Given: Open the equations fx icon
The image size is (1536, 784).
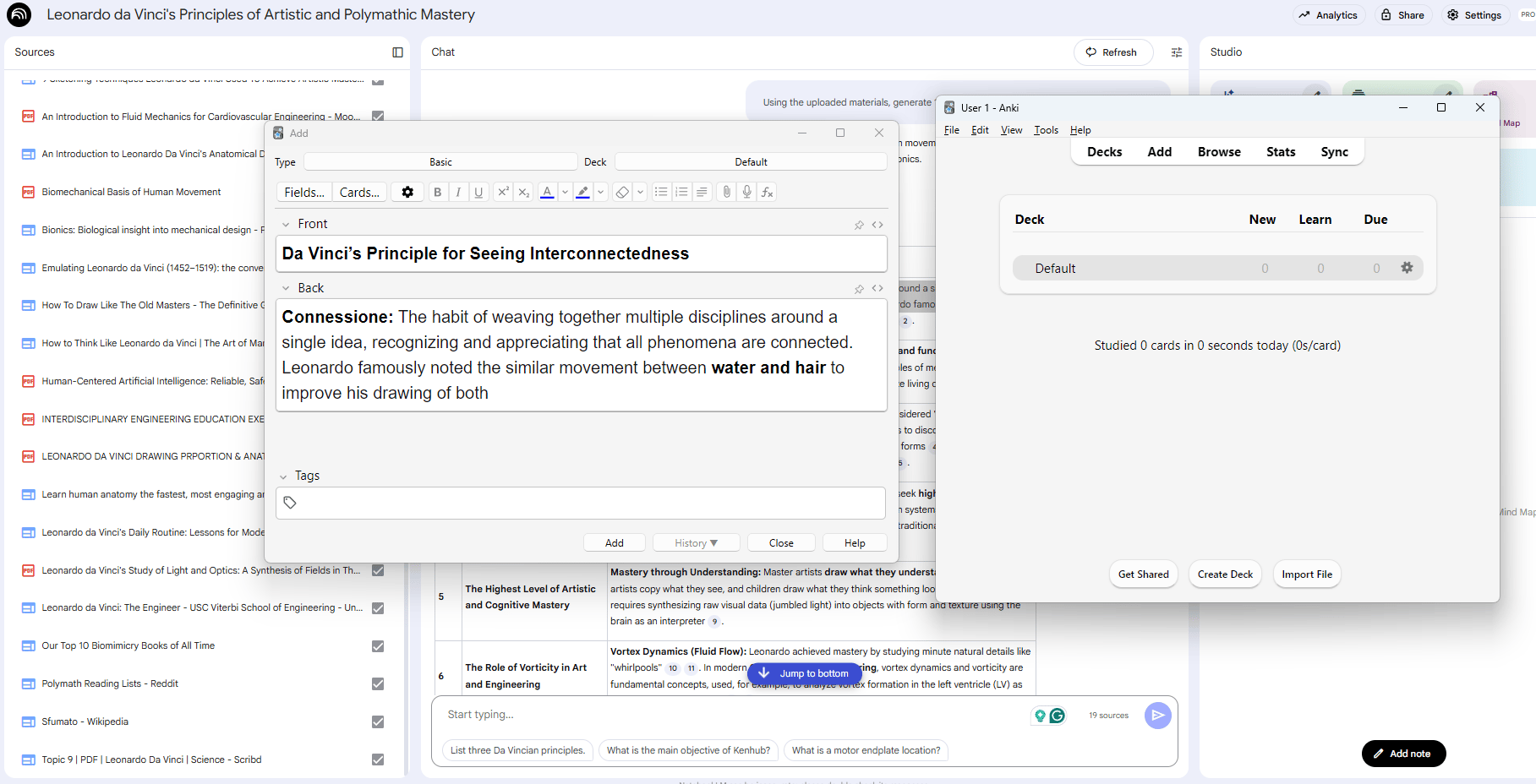Looking at the screenshot, I should point(767,193).
